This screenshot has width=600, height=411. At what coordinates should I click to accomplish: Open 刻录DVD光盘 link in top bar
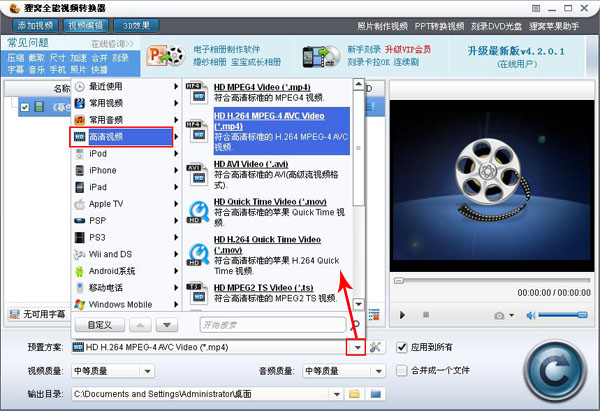pyautogui.click(x=496, y=26)
